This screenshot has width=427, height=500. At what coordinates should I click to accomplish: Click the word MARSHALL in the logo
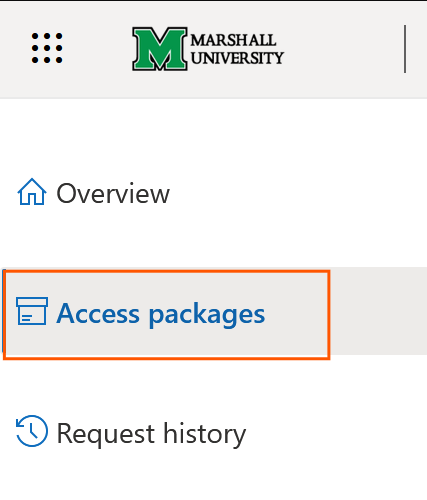[233, 40]
